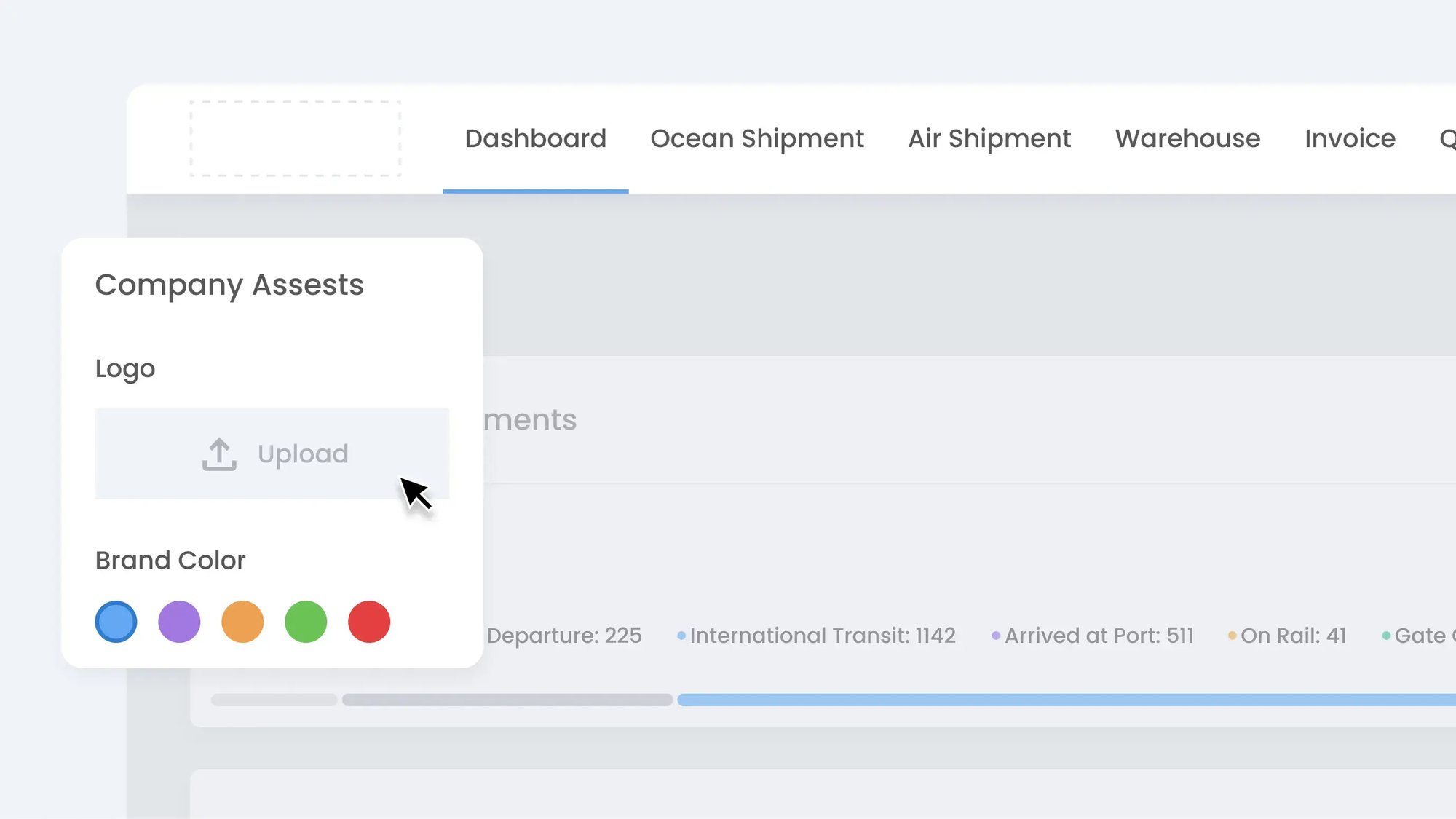Choose the purple brand color swatch
The width and height of the screenshot is (1456, 819).
click(x=179, y=622)
